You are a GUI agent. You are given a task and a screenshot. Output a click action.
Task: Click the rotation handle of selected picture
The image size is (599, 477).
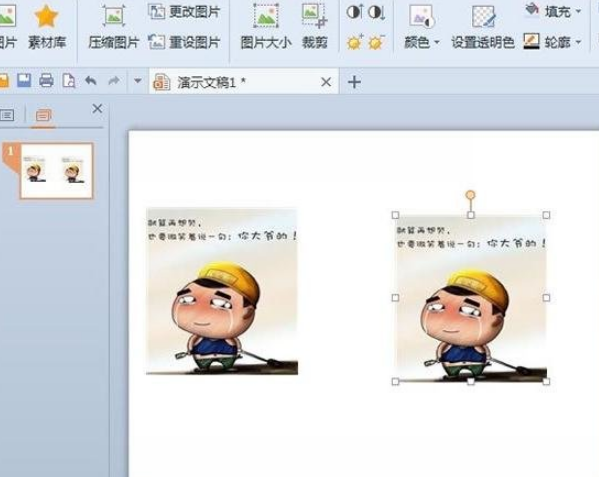(471, 195)
